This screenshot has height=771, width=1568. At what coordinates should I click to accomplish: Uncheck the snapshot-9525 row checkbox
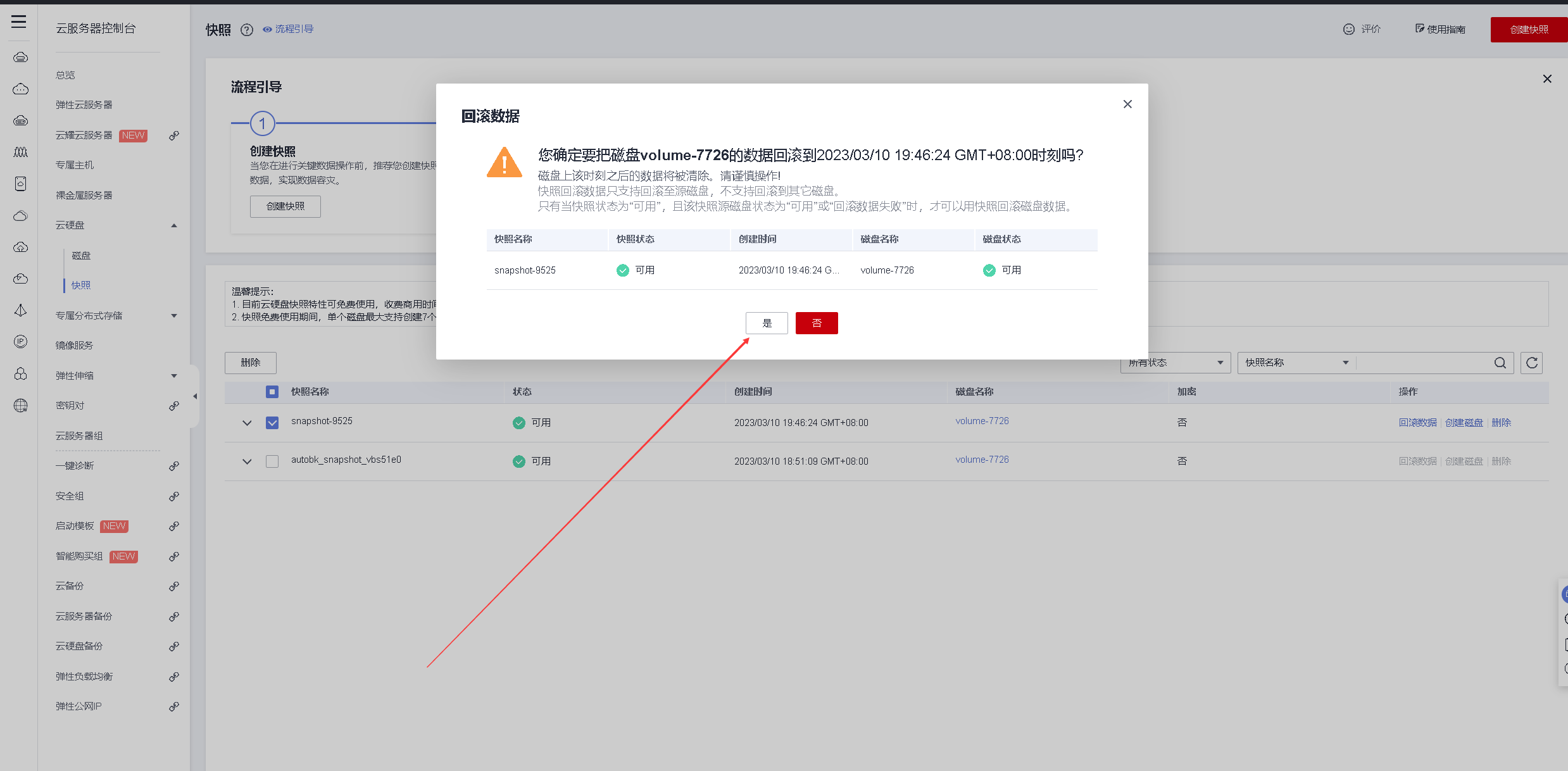272,423
